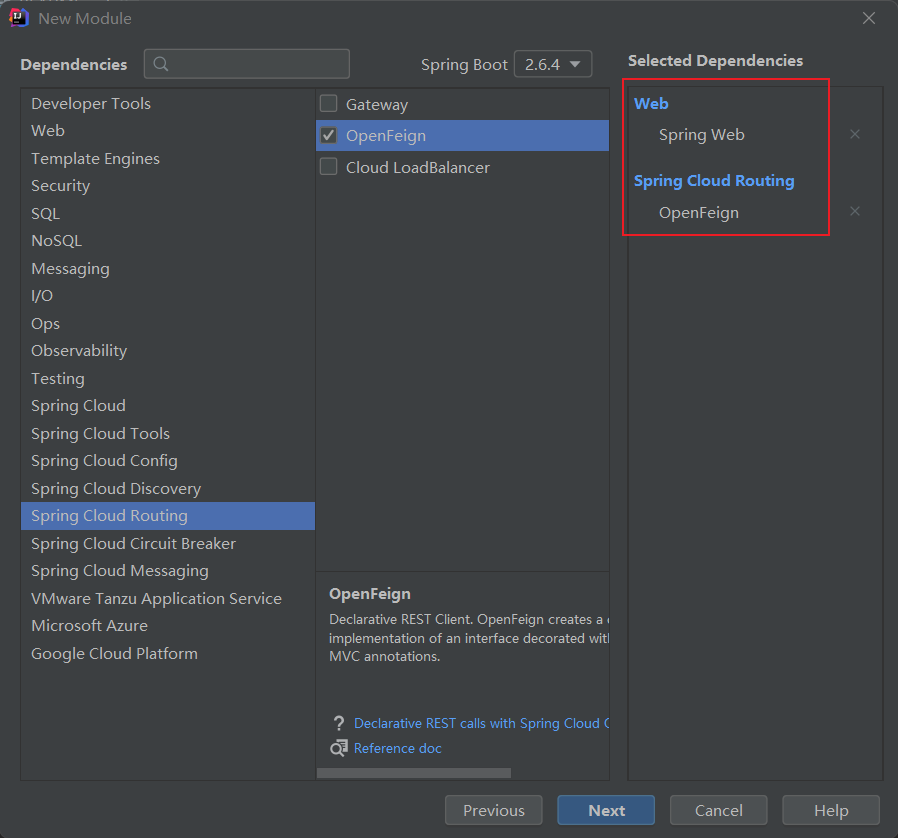Choose the Template Engines category
The width and height of the screenshot is (898, 838).
[x=168, y=159]
